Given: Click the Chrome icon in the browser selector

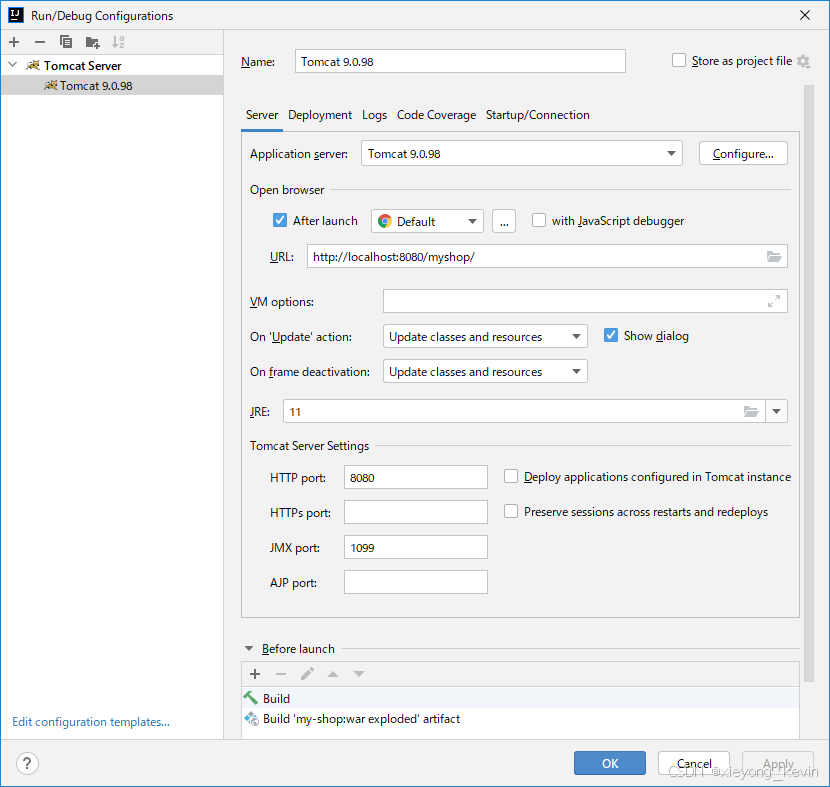Looking at the screenshot, I should 385,221.
